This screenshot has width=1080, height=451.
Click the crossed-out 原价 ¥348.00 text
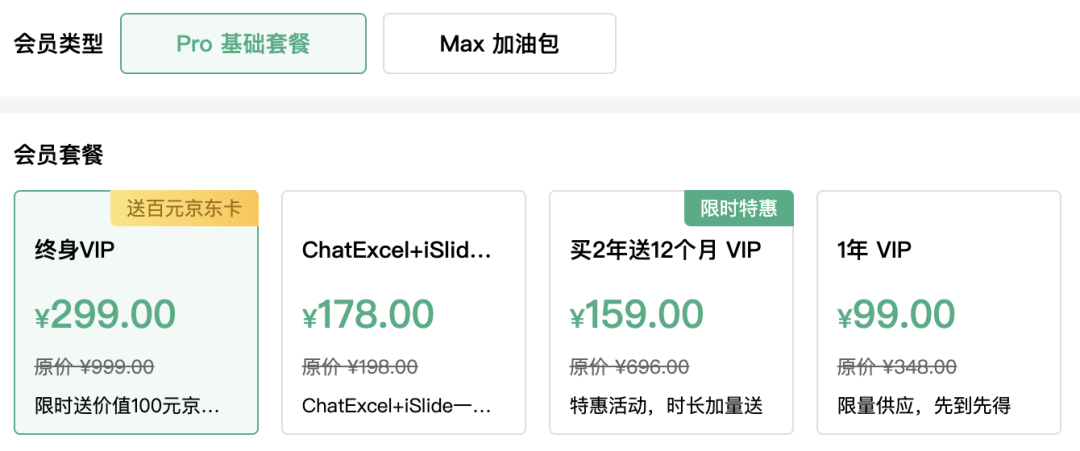click(x=897, y=368)
